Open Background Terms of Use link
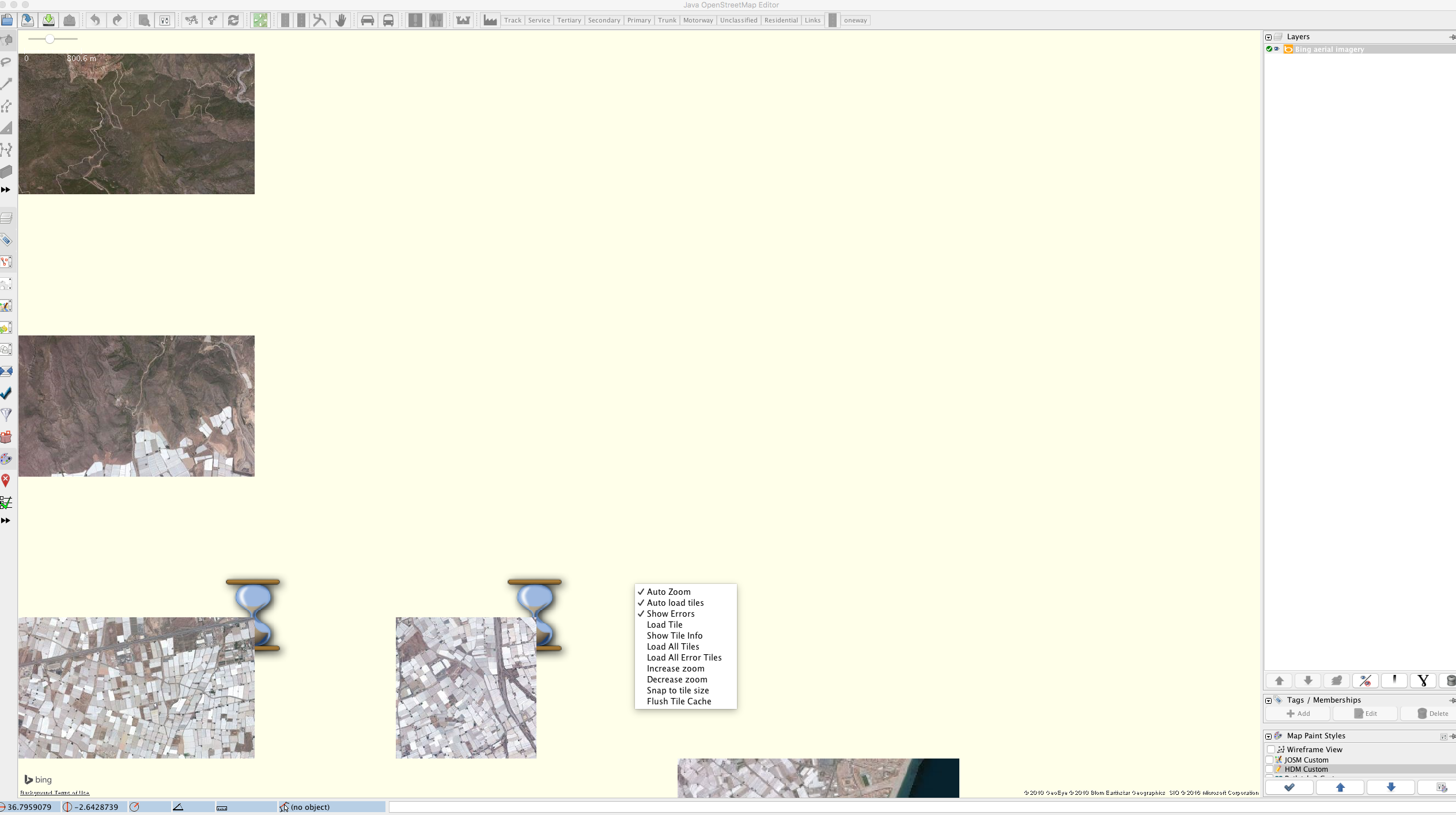The image size is (1456, 815). click(55, 793)
